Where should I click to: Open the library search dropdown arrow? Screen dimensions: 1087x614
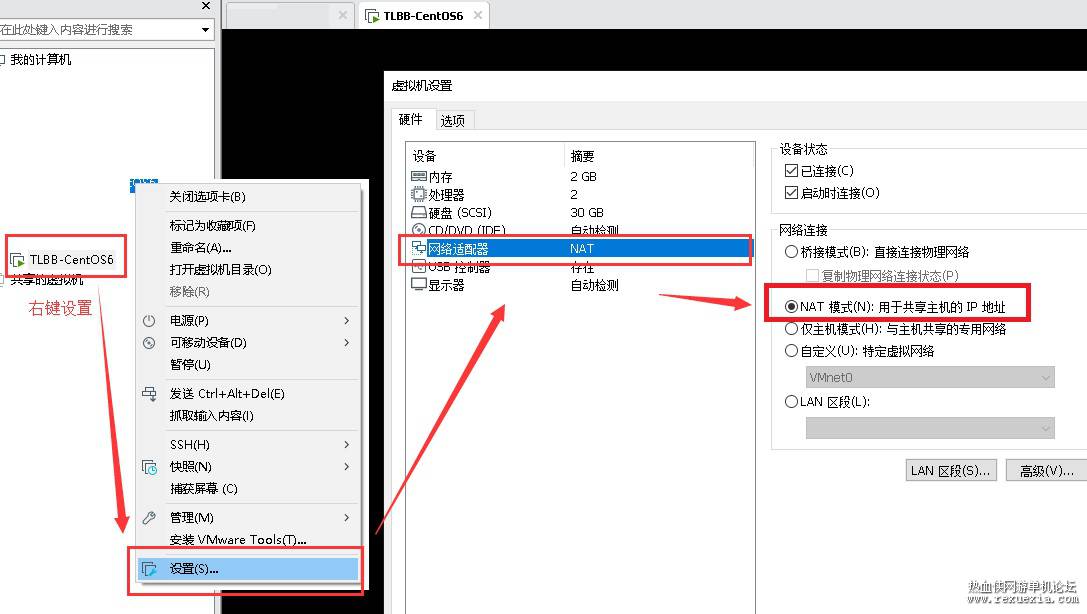click(x=205, y=30)
